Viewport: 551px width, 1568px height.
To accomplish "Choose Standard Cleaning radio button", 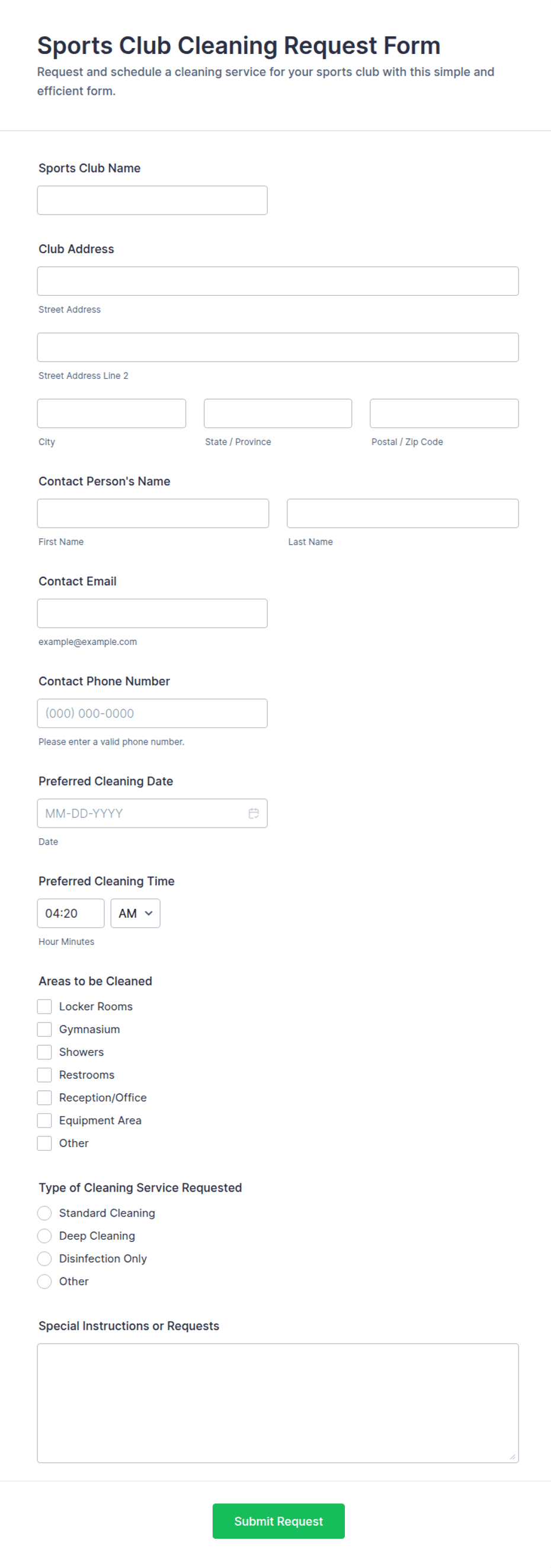I will pyautogui.click(x=44, y=1213).
